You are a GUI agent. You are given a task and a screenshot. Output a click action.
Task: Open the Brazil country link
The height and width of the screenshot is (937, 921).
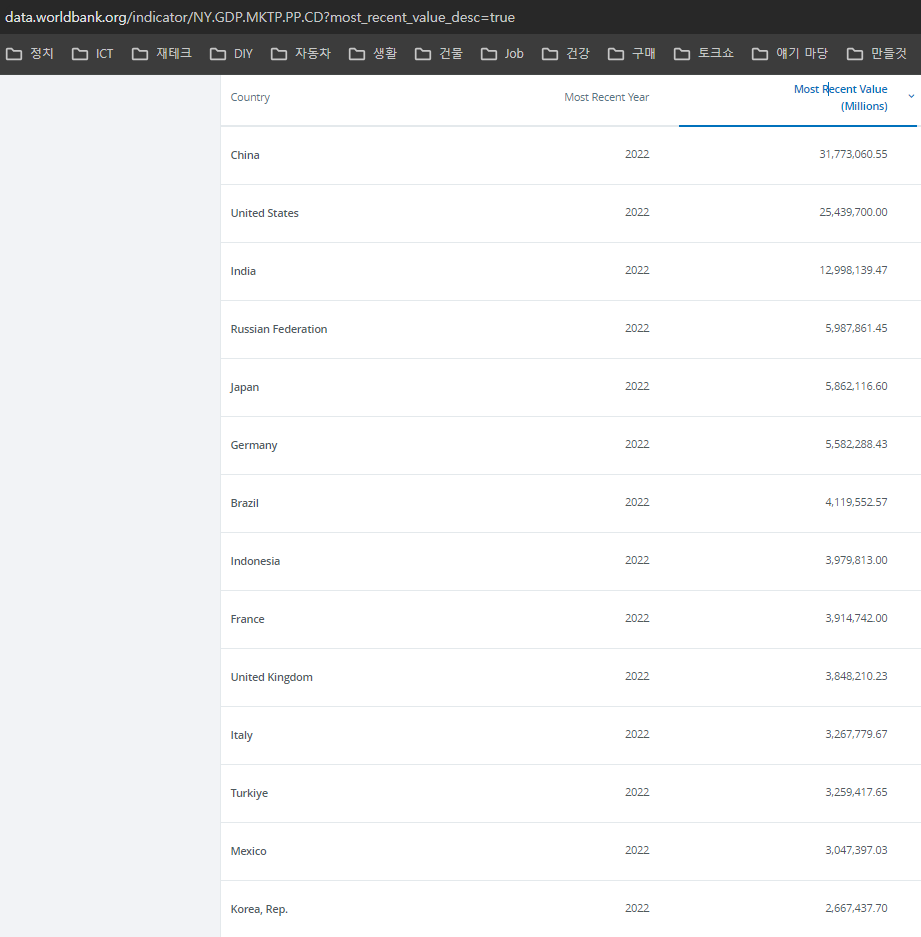(244, 503)
